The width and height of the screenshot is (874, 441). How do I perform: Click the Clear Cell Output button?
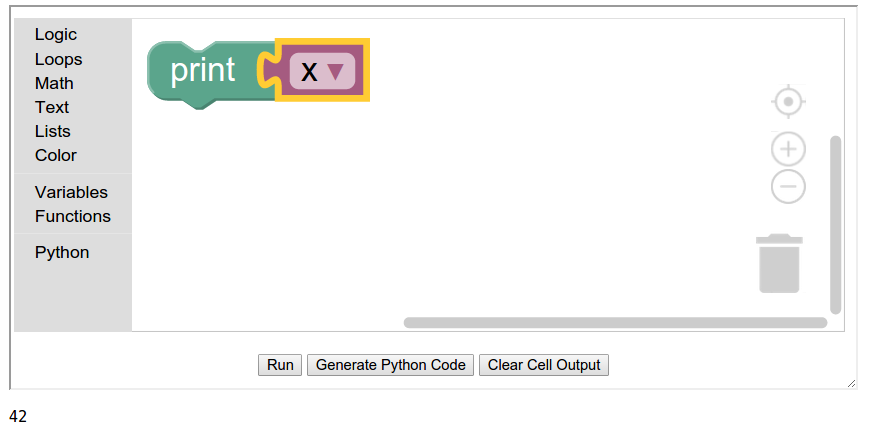[x=544, y=365]
